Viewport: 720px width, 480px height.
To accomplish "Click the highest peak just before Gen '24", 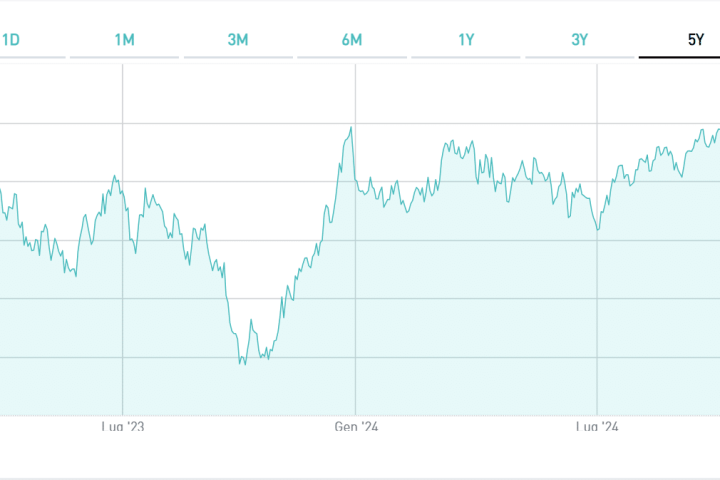I will coord(351,128).
